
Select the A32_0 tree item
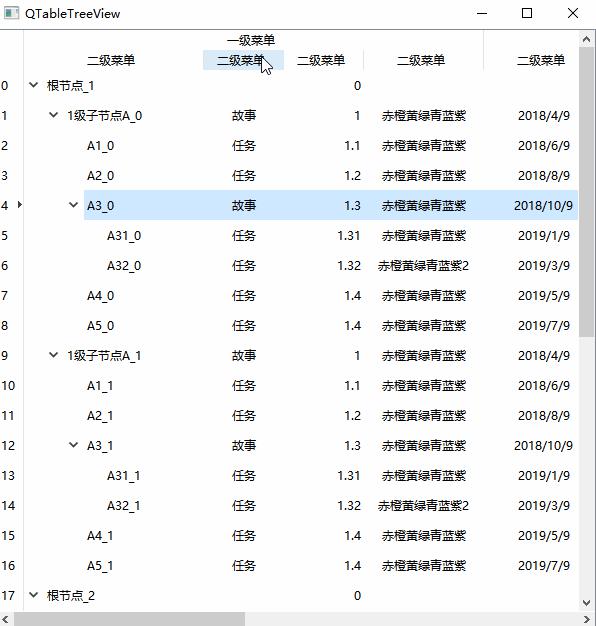[x=124, y=265]
